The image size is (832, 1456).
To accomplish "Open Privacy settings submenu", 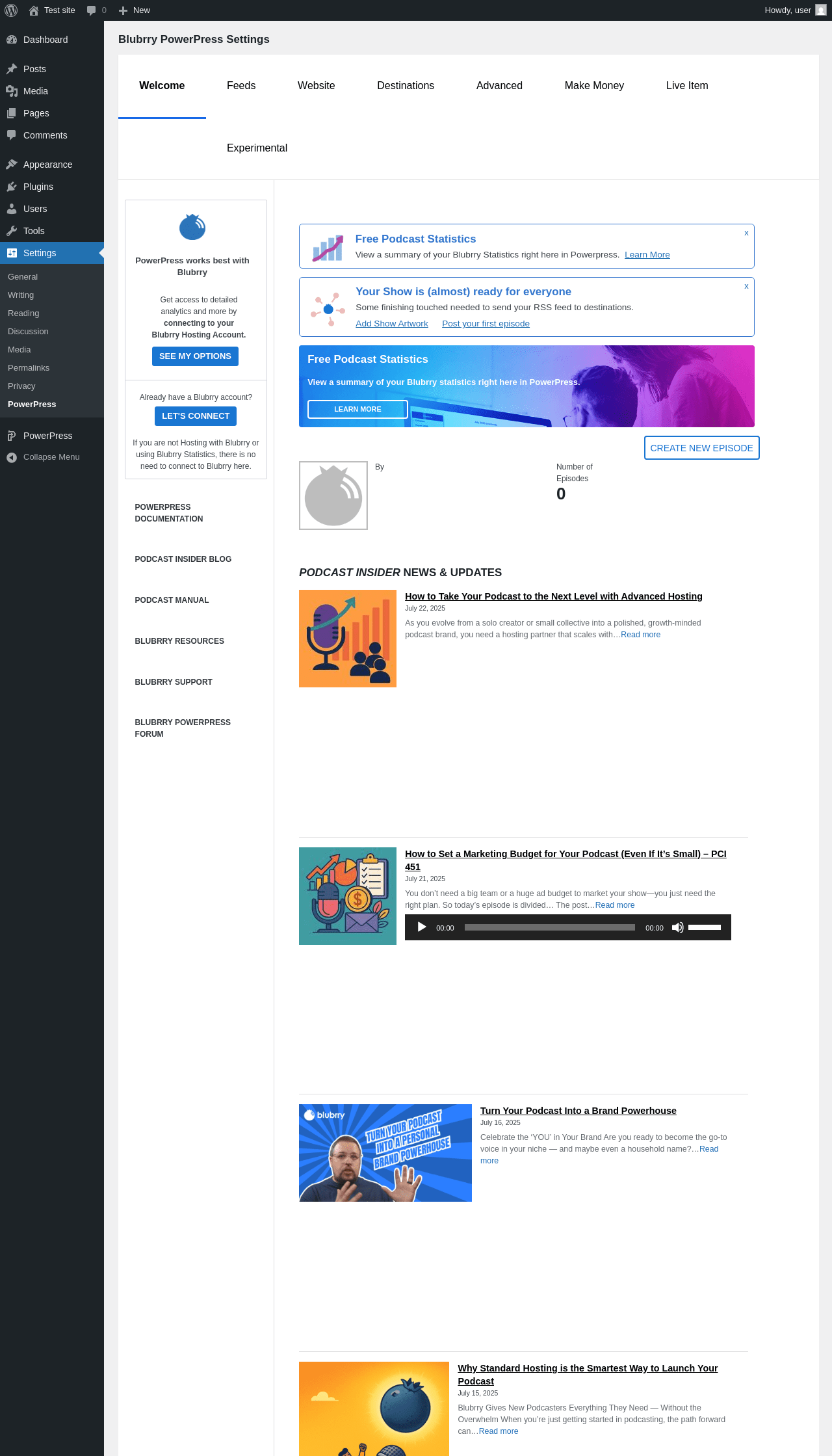I will [x=21, y=386].
